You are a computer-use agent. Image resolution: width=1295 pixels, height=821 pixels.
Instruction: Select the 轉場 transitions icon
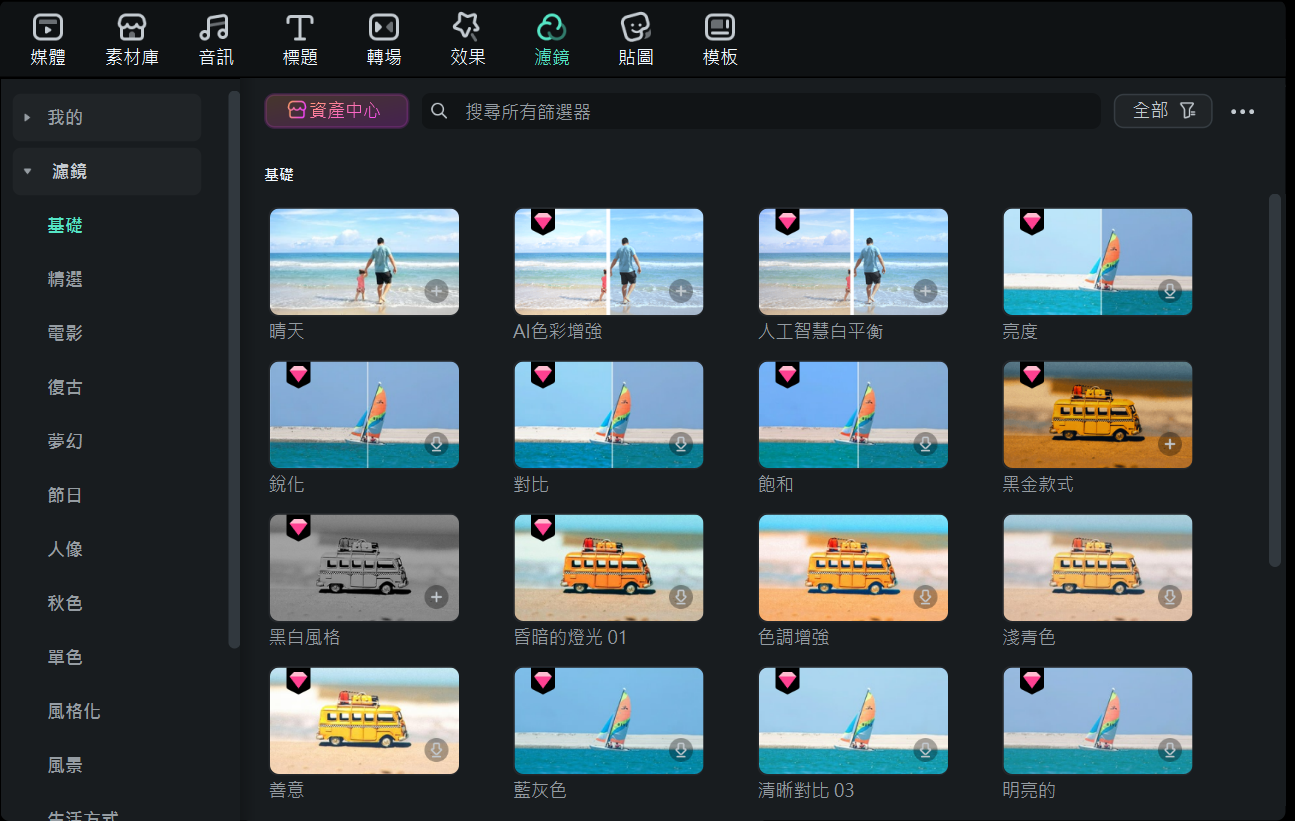click(384, 28)
